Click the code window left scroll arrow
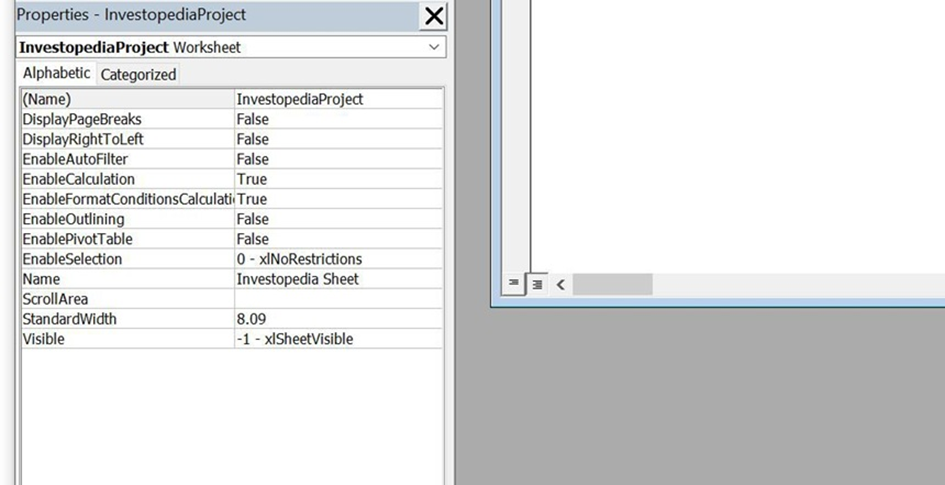Viewport: 945px width, 485px height. tap(560, 284)
